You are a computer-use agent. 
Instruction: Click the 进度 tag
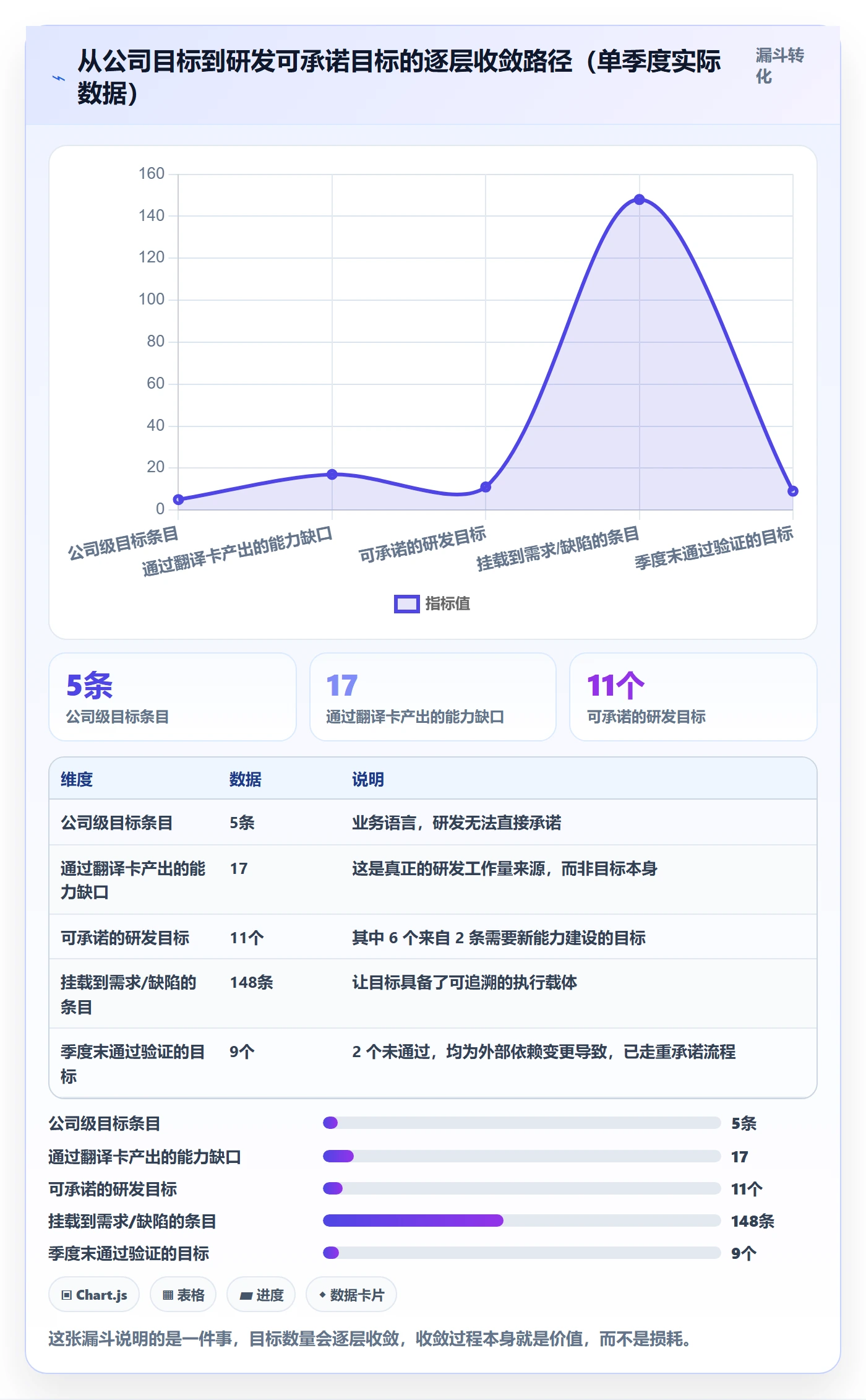tap(261, 1295)
